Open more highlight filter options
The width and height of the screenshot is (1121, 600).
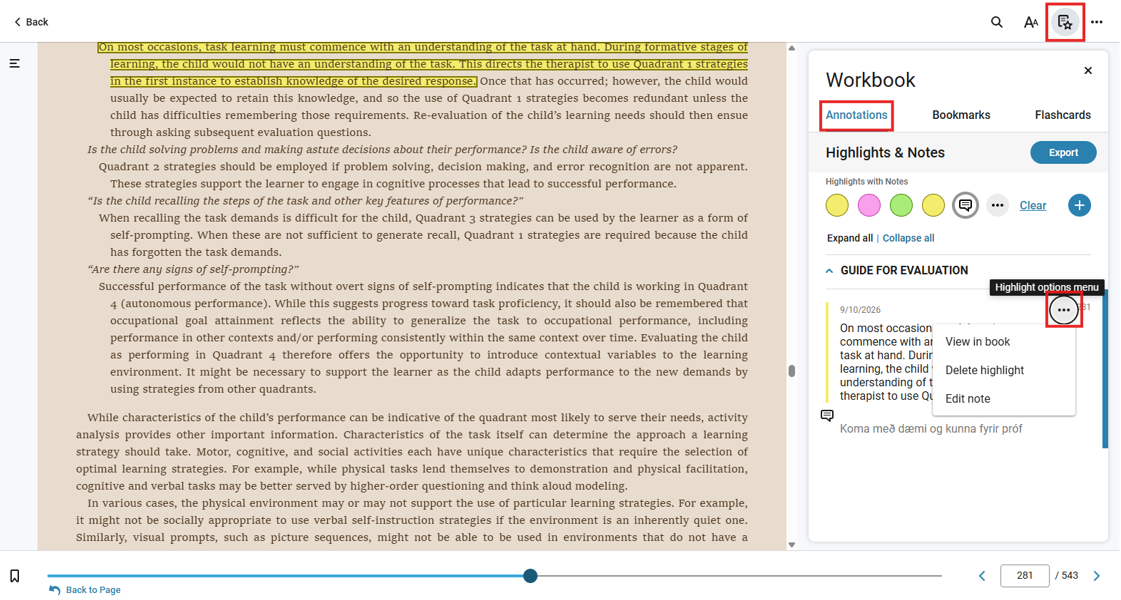(x=997, y=205)
